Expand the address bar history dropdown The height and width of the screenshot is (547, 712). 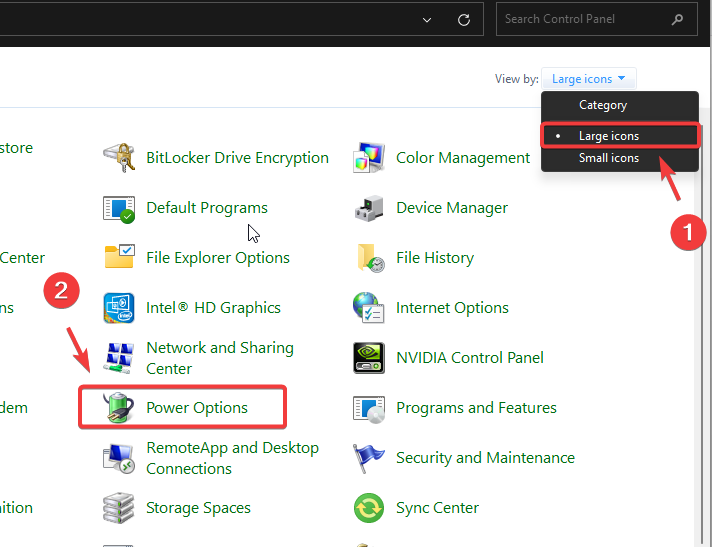[x=427, y=20]
